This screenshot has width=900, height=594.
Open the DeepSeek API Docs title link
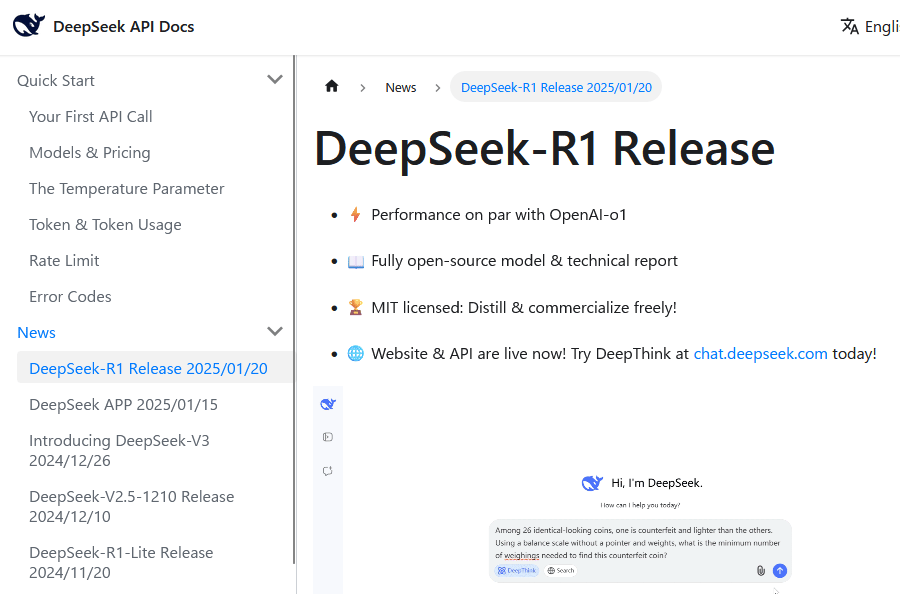coord(123,26)
